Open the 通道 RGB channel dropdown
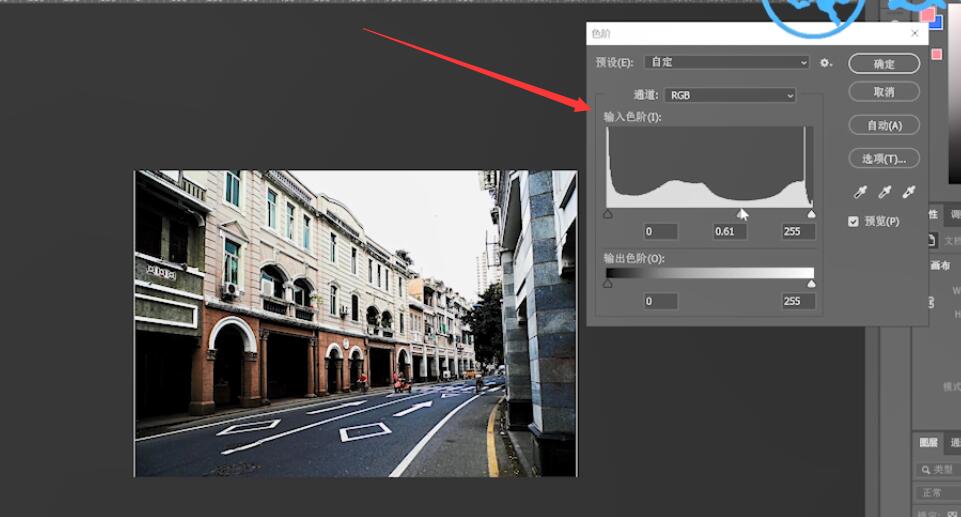This screenshot has height=517, width=961. coord(730,95)
